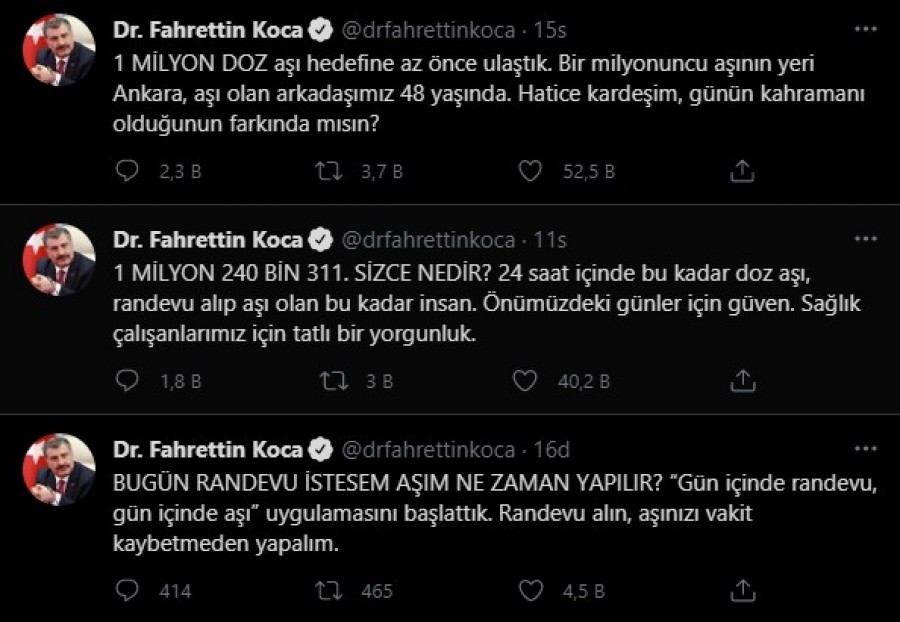Open more options on second tweet
This screenshot has width=900, height=622.
tap(862, 239)
